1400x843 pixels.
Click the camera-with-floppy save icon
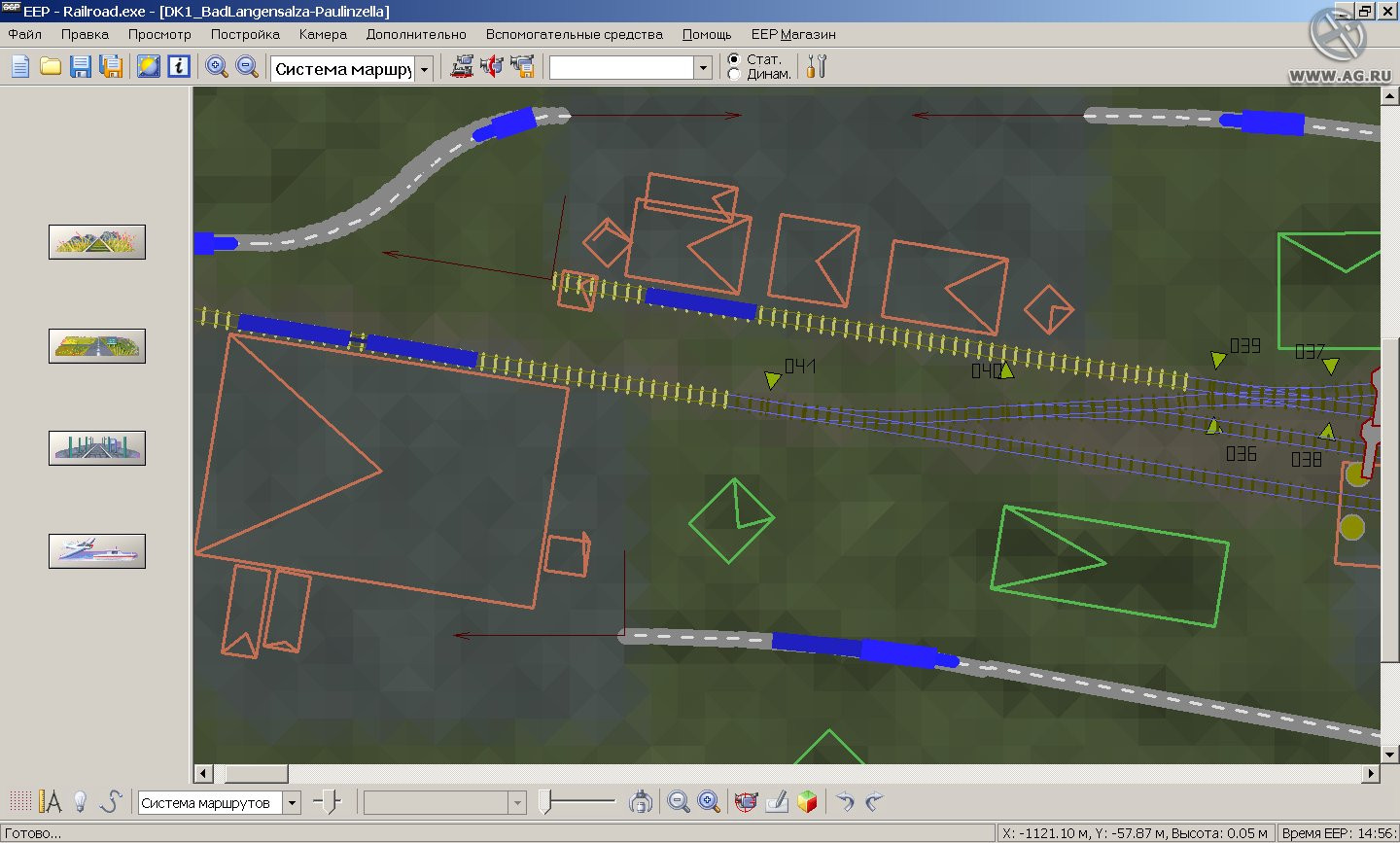(x=523, y=66)
